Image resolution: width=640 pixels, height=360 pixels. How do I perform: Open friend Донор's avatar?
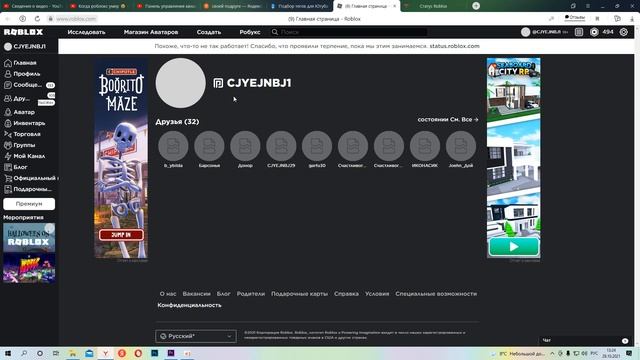(x=245, y=146)
